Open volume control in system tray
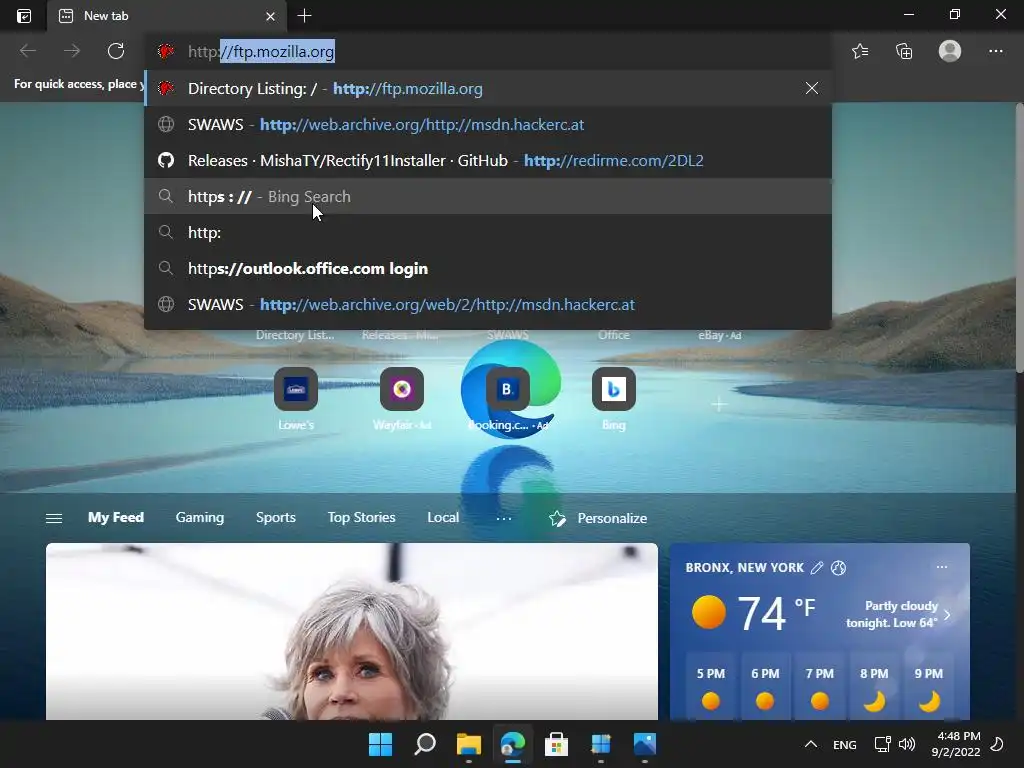This screenshot has height=768, width=1024. coord(906,744)
